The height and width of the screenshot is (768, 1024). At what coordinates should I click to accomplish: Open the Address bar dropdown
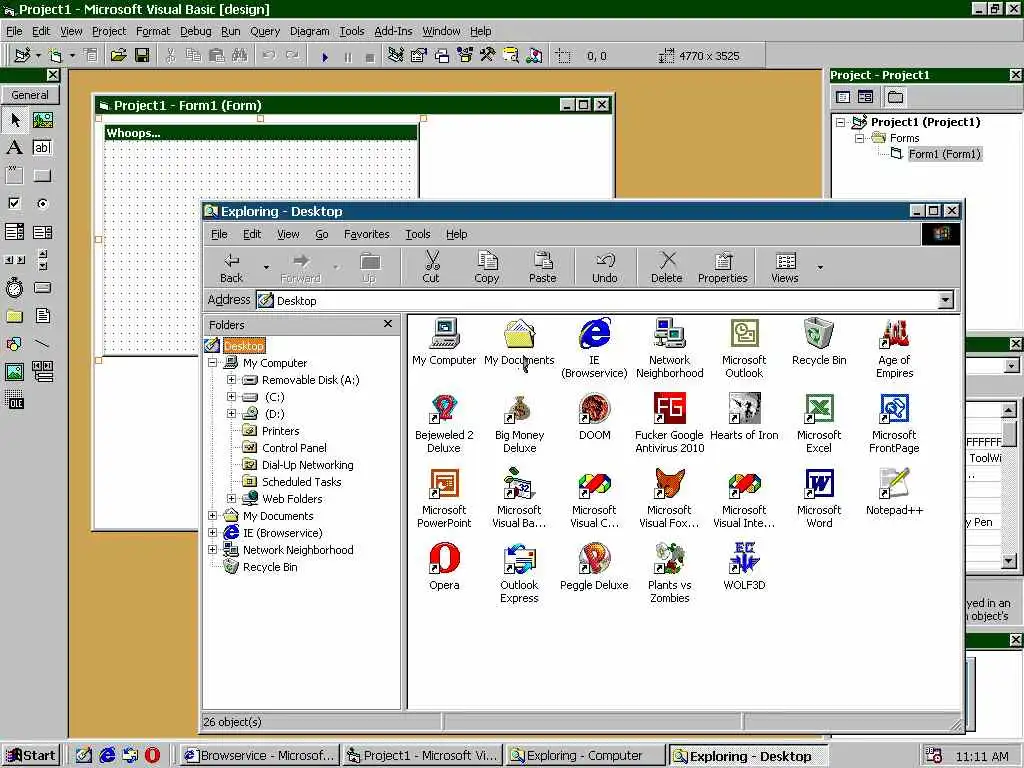pyautogui.click(x=945, y=300)
